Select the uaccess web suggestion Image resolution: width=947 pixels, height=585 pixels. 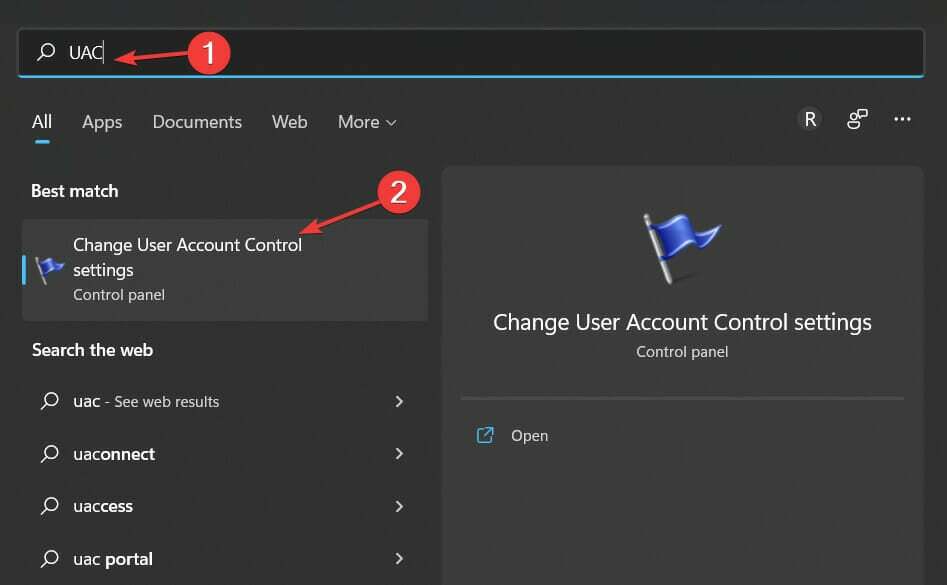click(225, 506)
